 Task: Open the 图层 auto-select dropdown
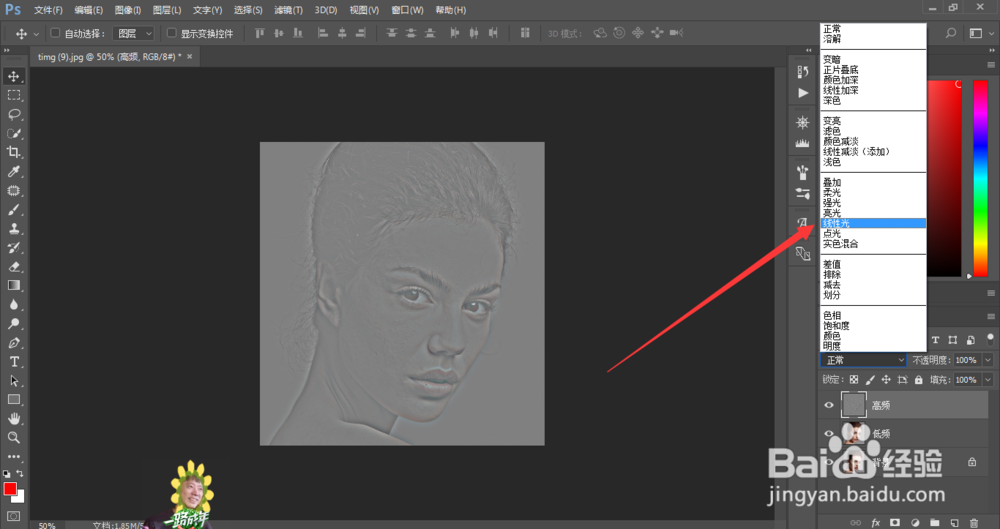click(133, 33)
